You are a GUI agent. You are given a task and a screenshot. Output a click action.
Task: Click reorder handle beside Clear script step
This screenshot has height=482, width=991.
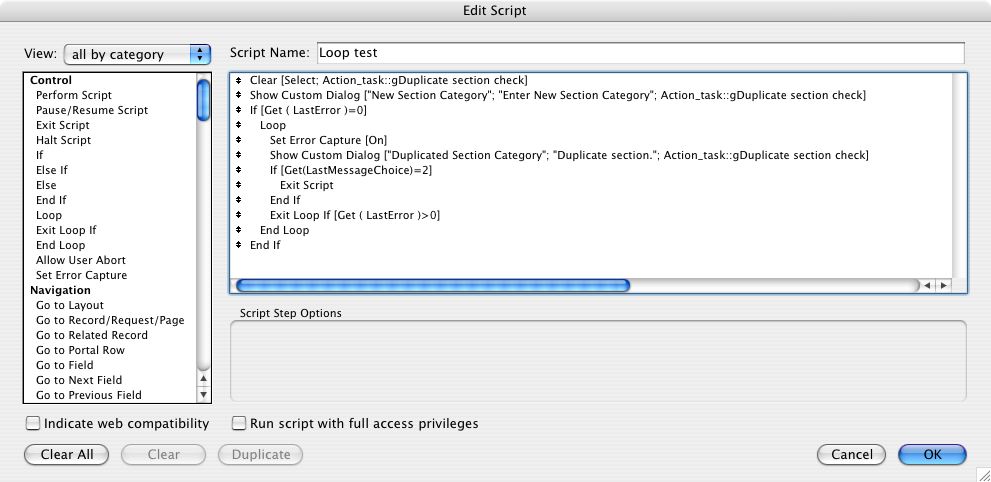pos(239,80)
